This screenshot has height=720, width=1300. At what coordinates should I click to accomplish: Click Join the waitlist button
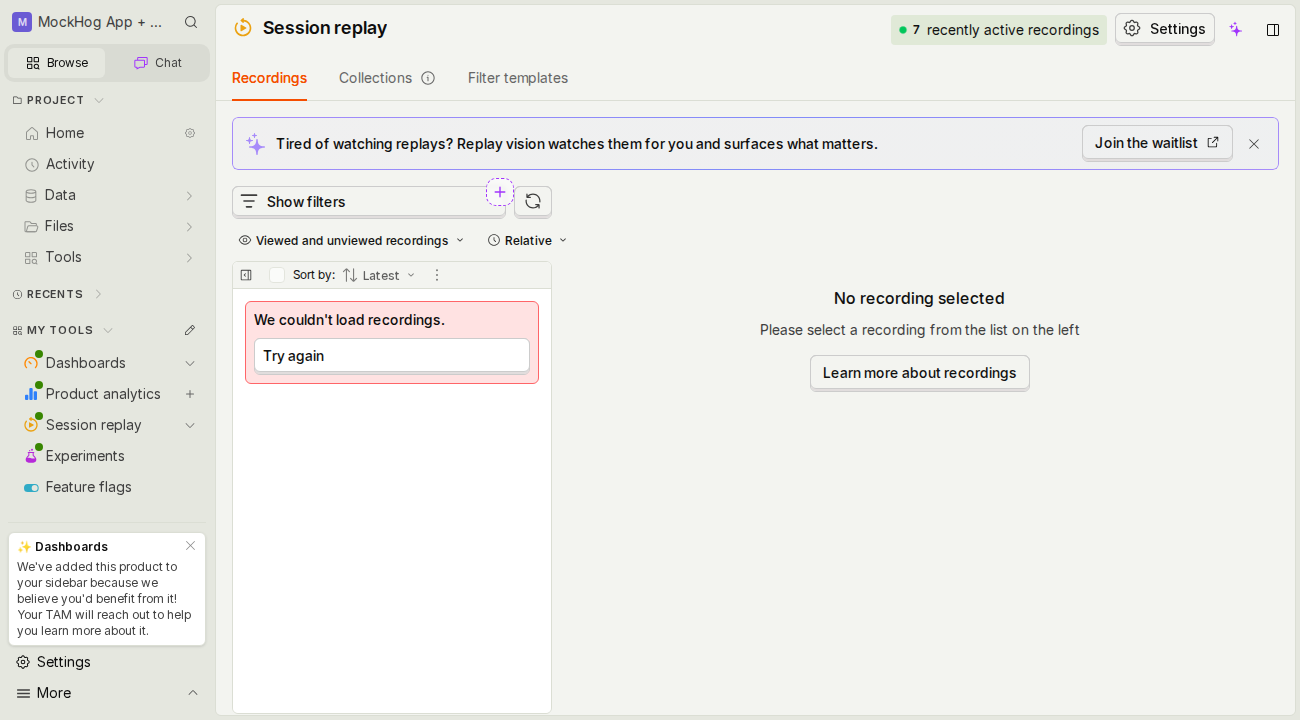(x=1157, y=143)
